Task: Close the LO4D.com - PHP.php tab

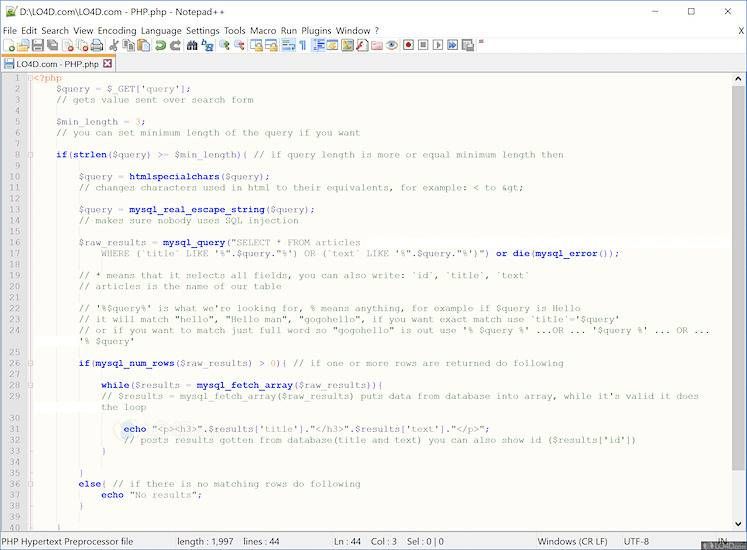Action: [108, 63]
